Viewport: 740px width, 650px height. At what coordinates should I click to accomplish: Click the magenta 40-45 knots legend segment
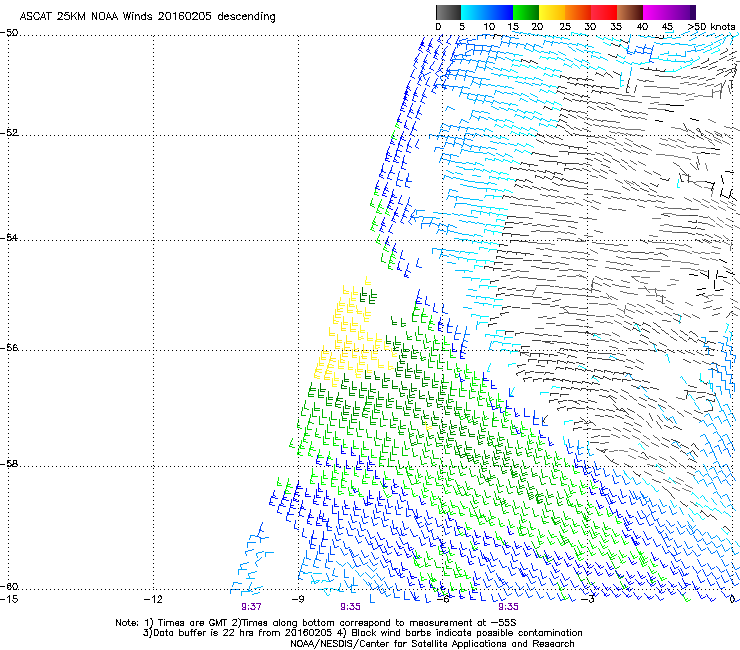point(656,12)
